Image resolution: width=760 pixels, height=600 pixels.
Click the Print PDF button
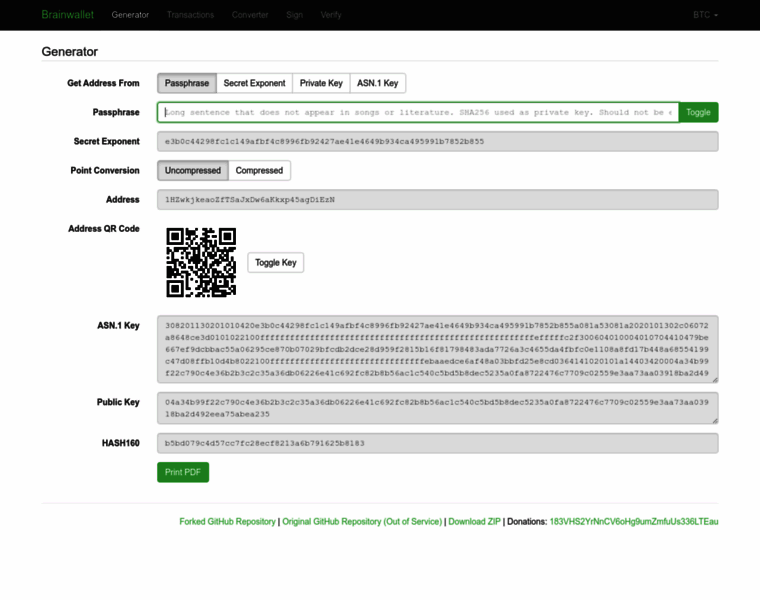183,472
